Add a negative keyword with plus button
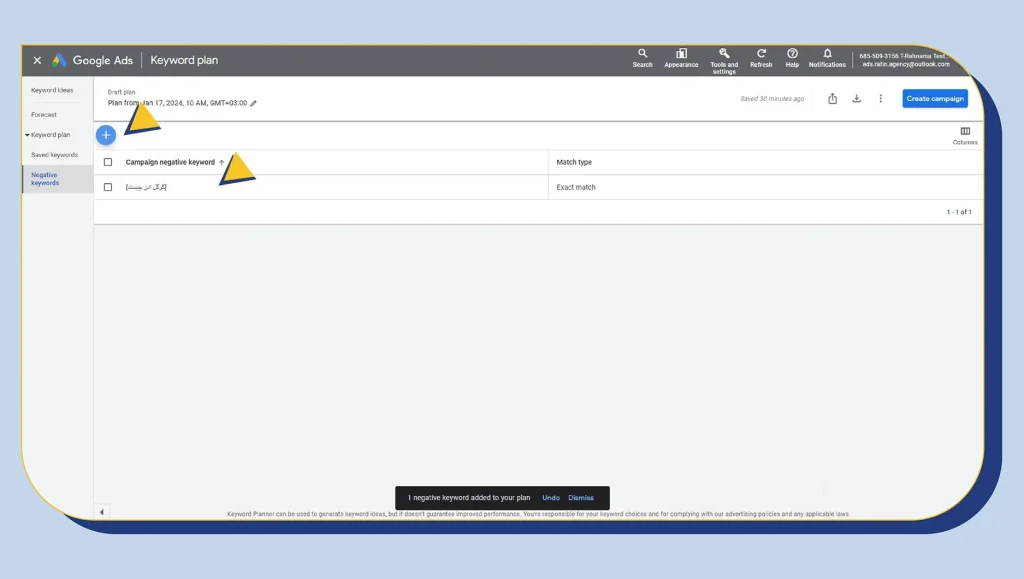The width and height of the screenshot is (1024, 579). pyautogui.click(x=106, y=135)
